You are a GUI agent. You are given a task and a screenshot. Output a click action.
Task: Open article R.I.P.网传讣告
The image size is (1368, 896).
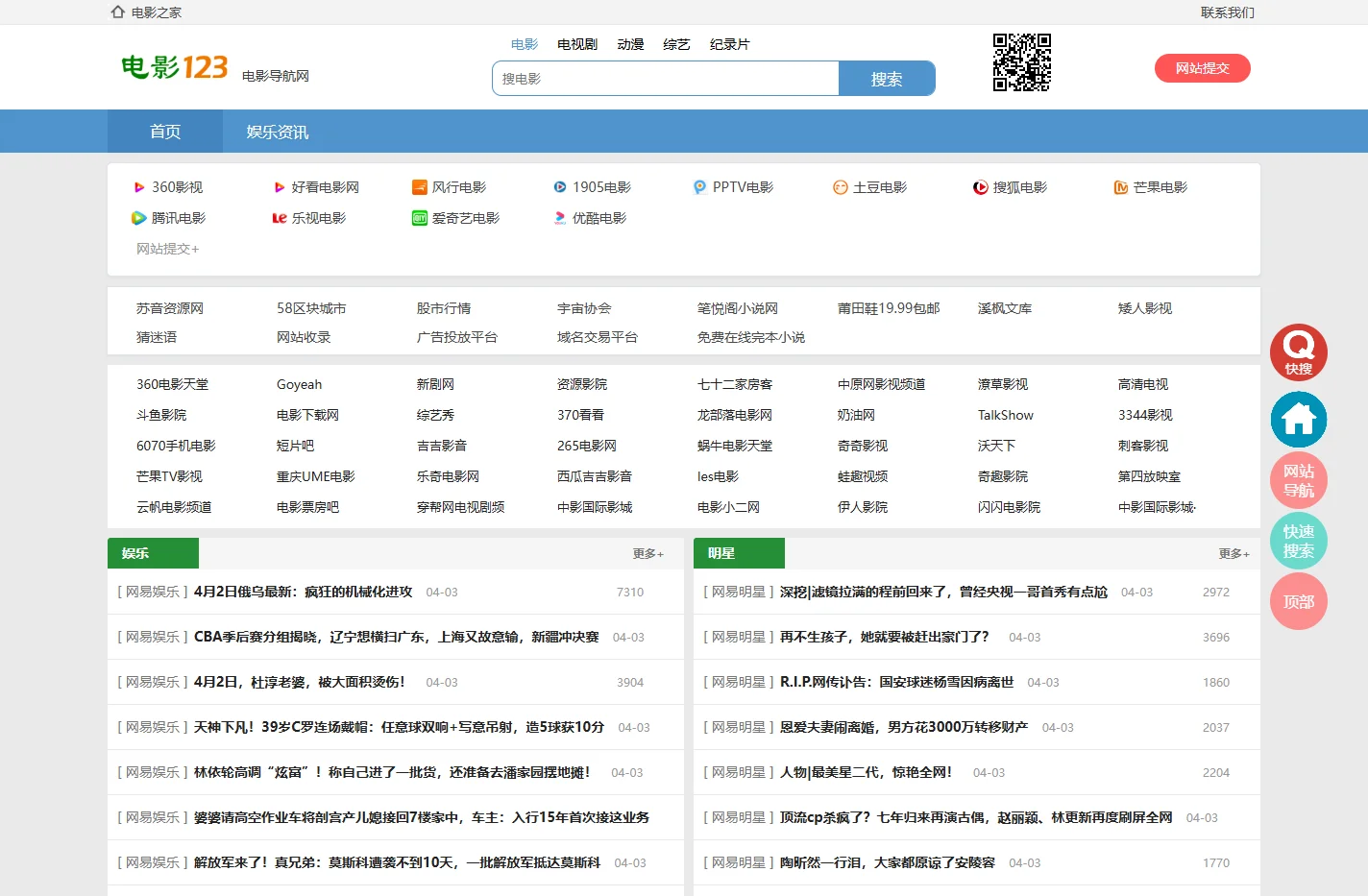click(896, 682)
